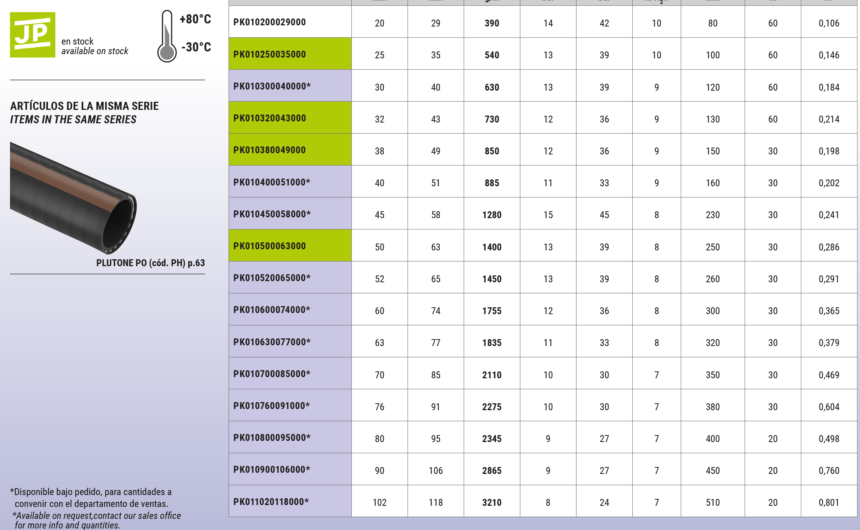This screenshot has height=530, width=860.
Task: Click the 'ITEMS IN THE SAME SERIES' heading
Action: [x=73, y=120]
